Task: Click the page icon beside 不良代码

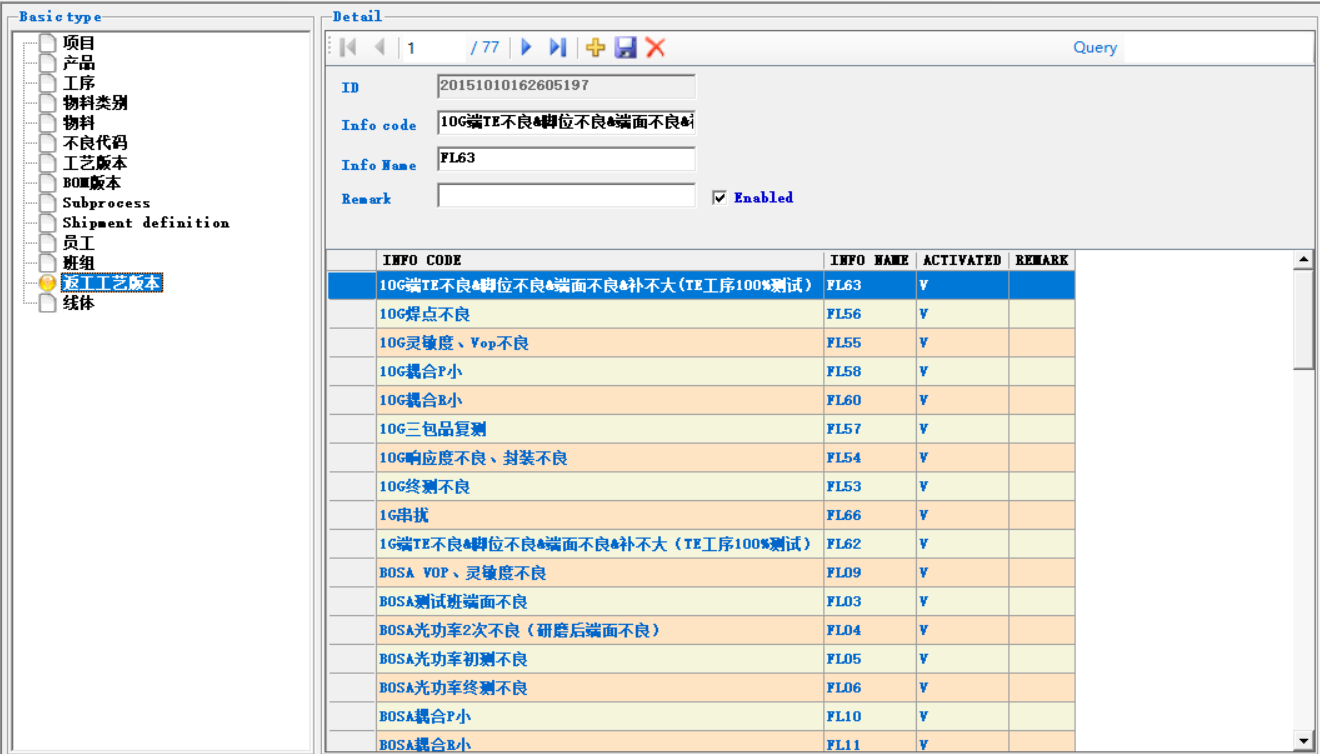Action: coord(47,143)
